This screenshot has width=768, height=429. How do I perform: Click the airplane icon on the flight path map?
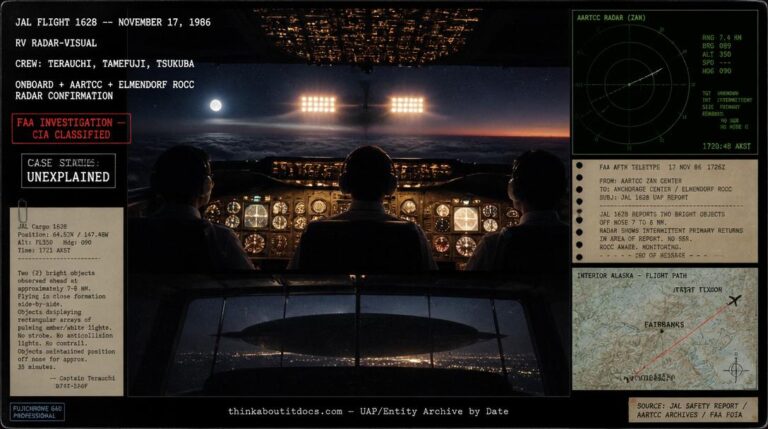[x=733, y=300]
